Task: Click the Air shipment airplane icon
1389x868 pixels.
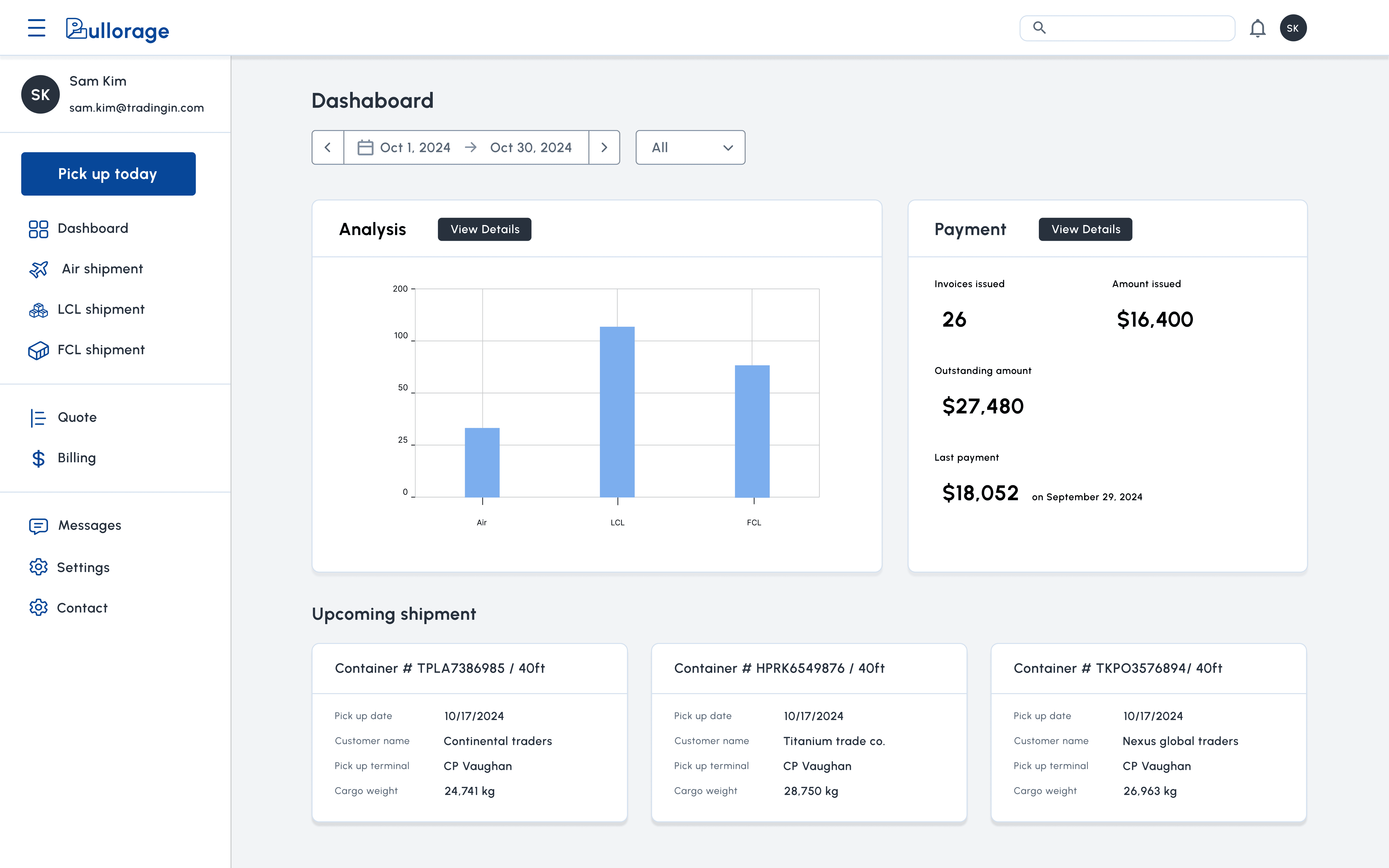Action: coord(39,269)
